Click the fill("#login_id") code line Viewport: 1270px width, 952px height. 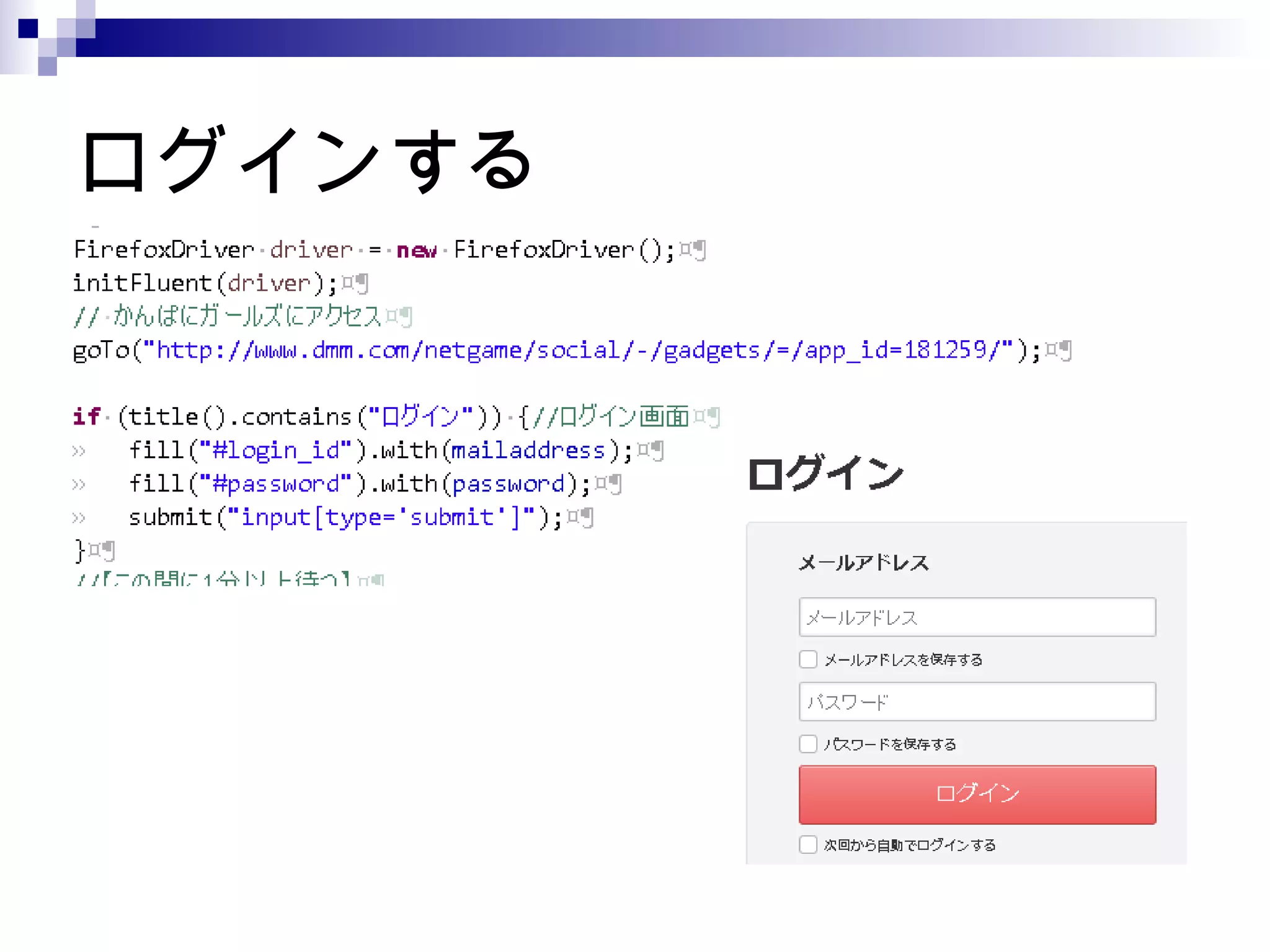[x=396, y=451]
